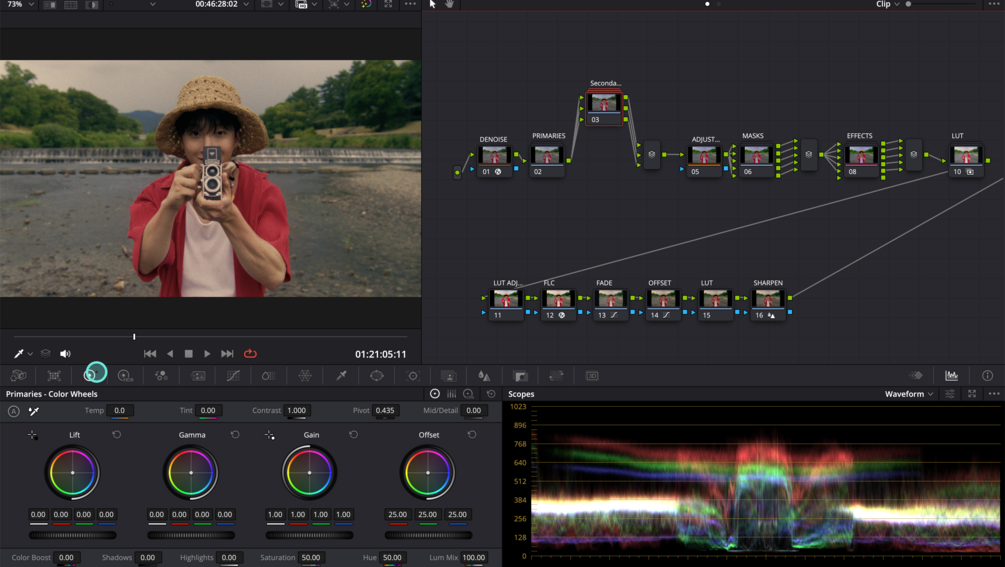
Task: Play the clip forward
Action: pyautogui.click(x=207, y=354)
